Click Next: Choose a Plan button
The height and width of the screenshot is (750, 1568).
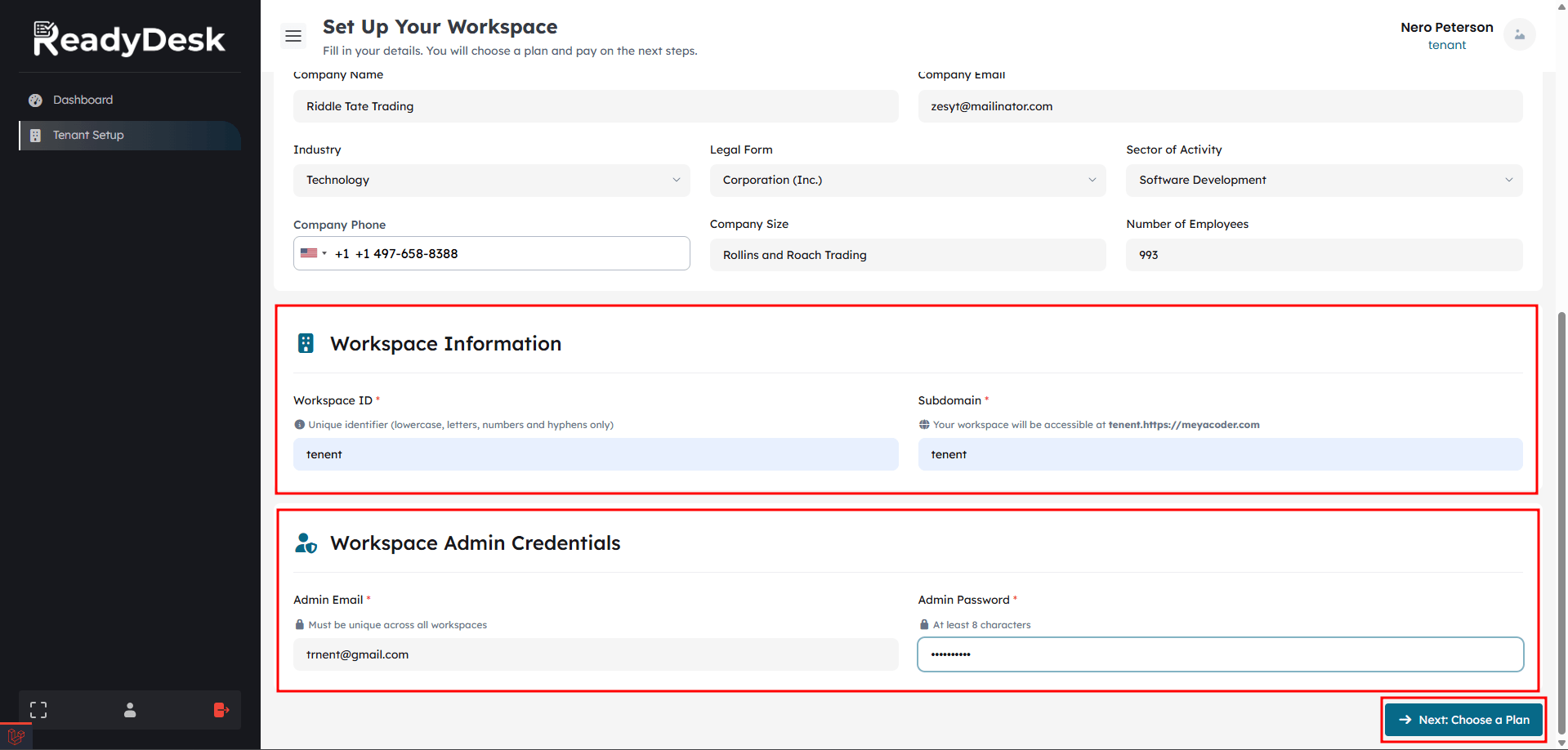(x=1463, y=720)
